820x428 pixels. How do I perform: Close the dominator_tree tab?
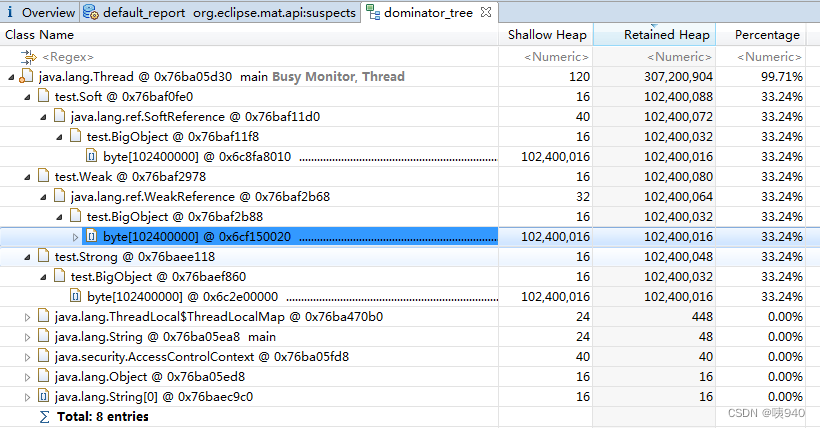486,12
